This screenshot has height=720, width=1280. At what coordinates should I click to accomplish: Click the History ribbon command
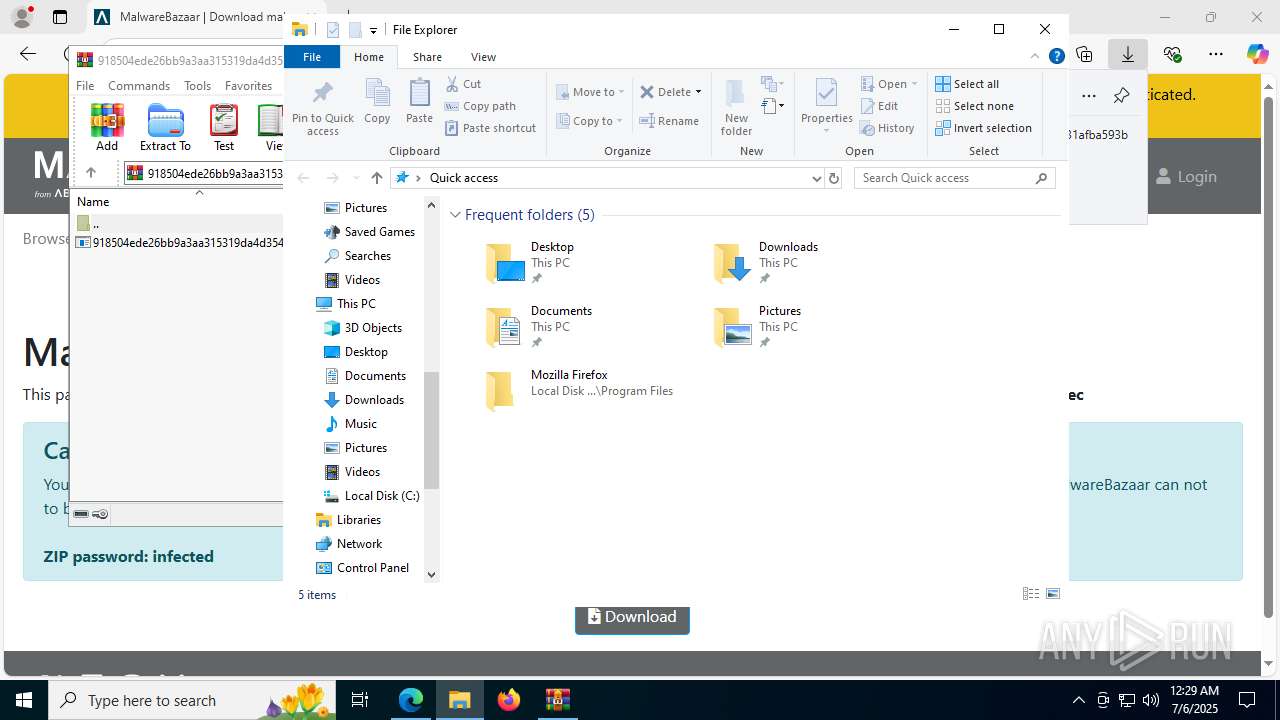click(887, 128)
